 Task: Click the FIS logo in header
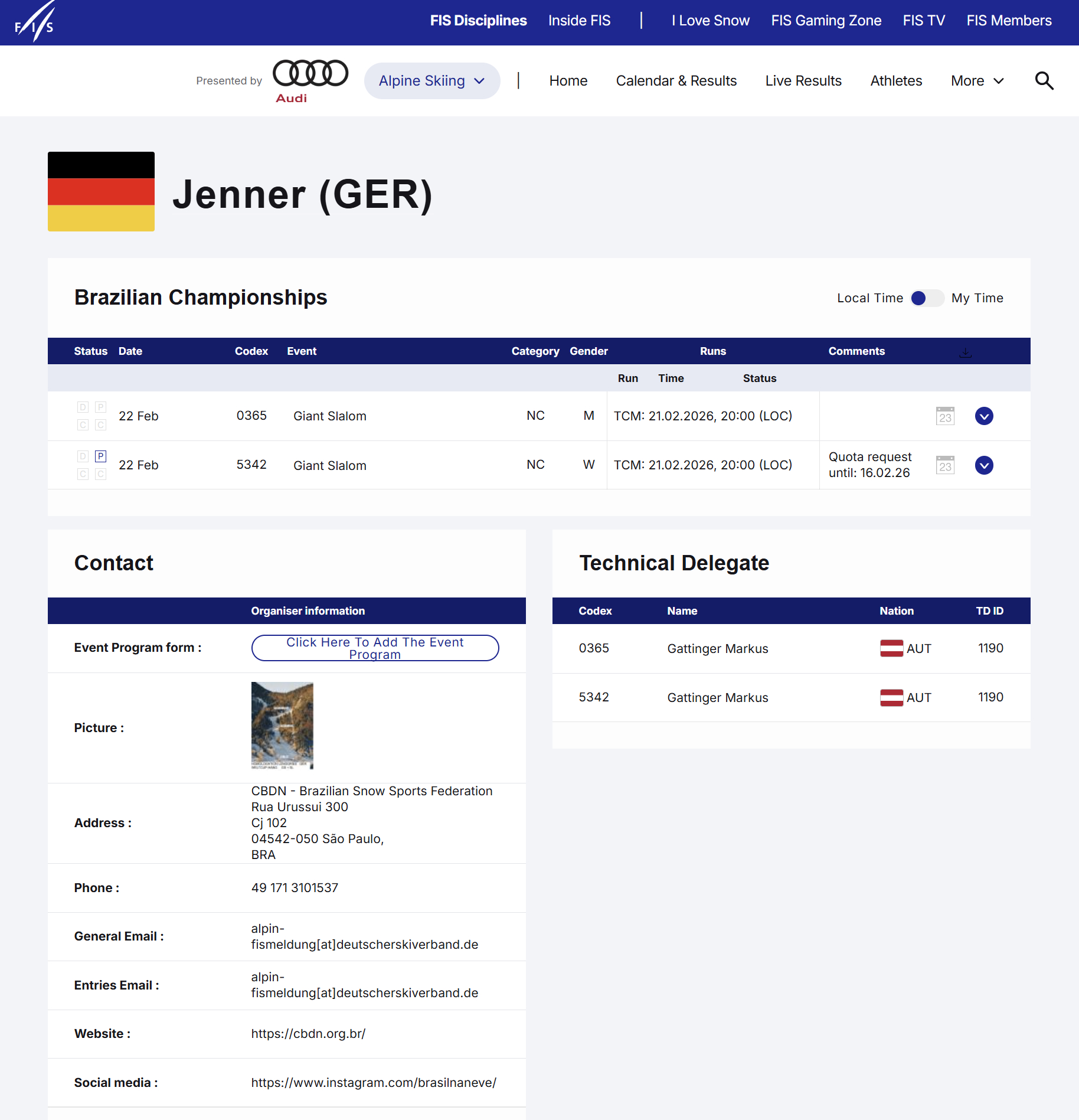[x=34, y=22]
